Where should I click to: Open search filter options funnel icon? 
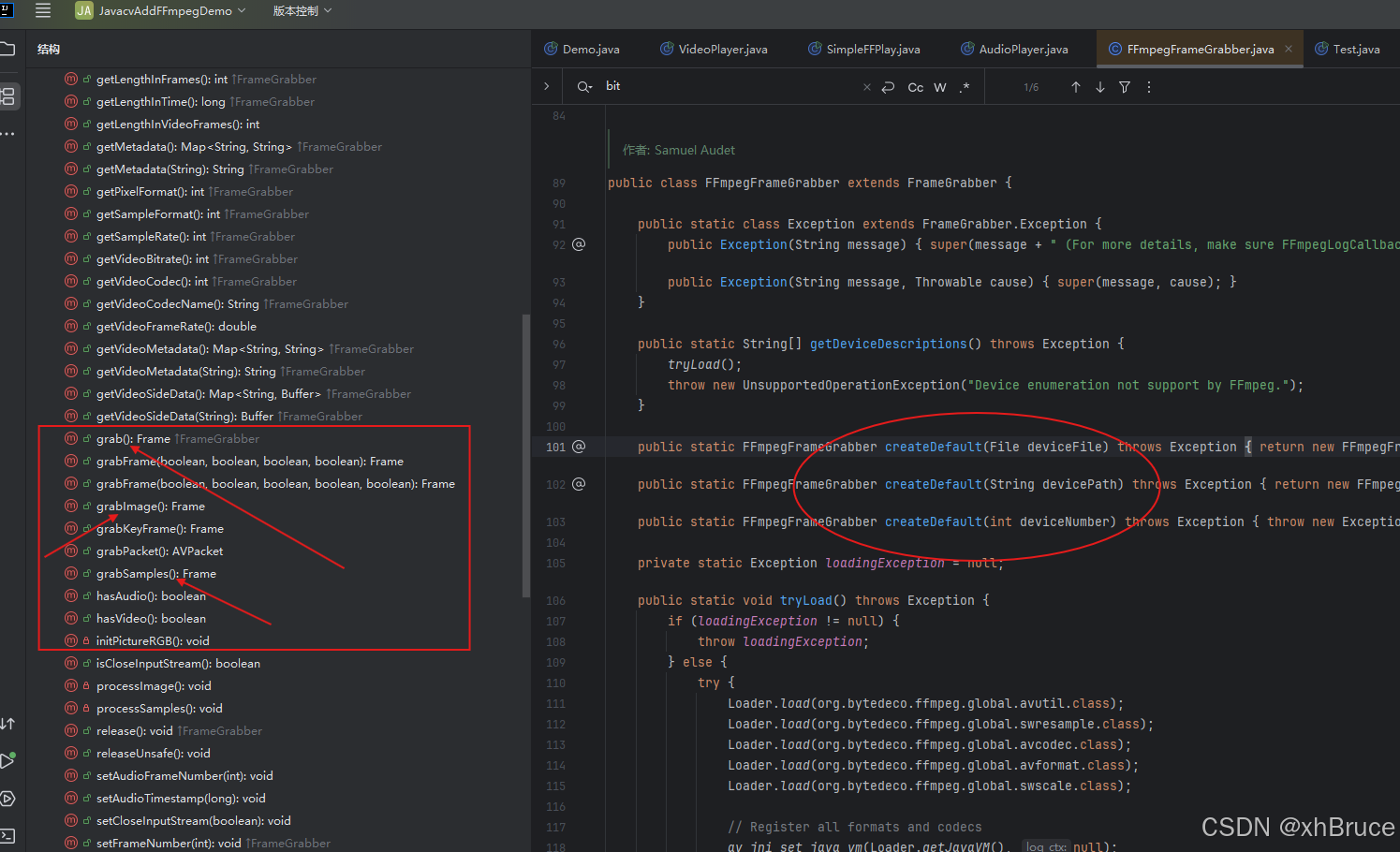coord(1125,87)
